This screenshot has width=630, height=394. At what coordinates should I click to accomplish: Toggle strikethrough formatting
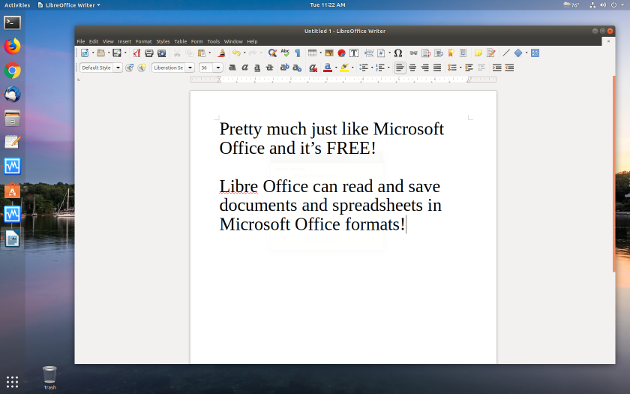[270, 68]
